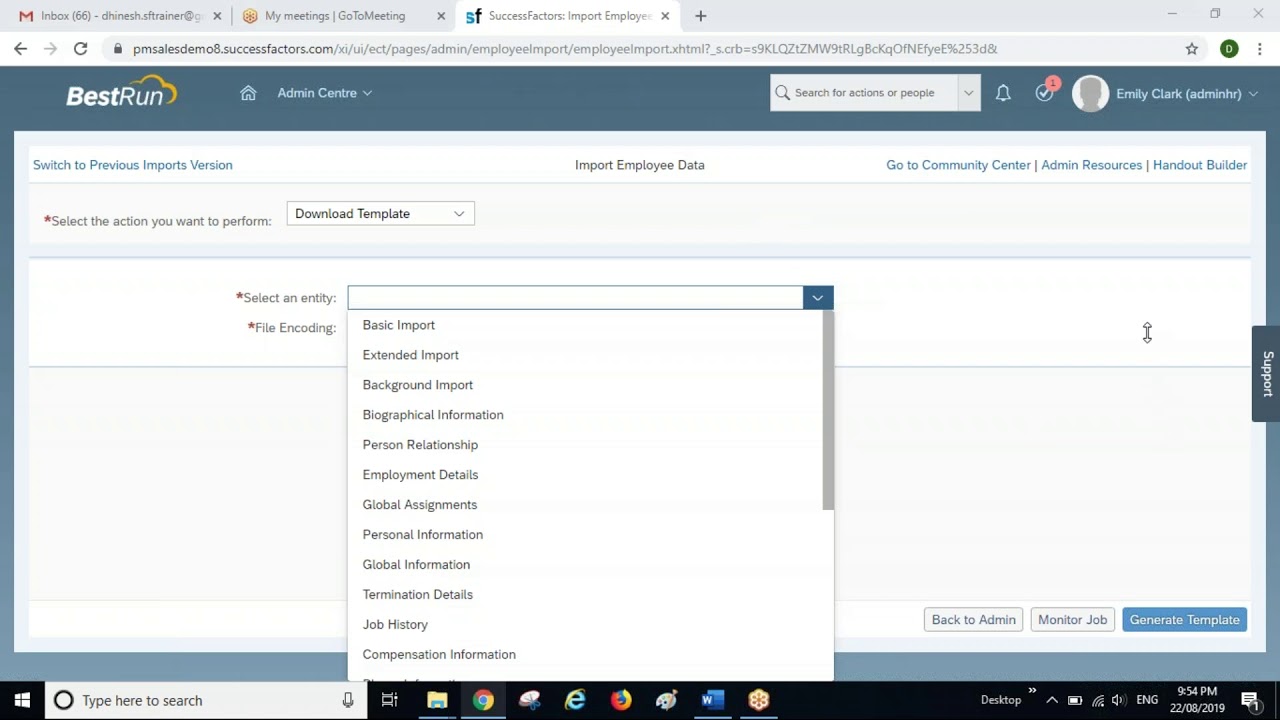Open Firefox from the taskbar
Screen dimensions: 1280x720
pyautogui.click(x=621, y=700)
